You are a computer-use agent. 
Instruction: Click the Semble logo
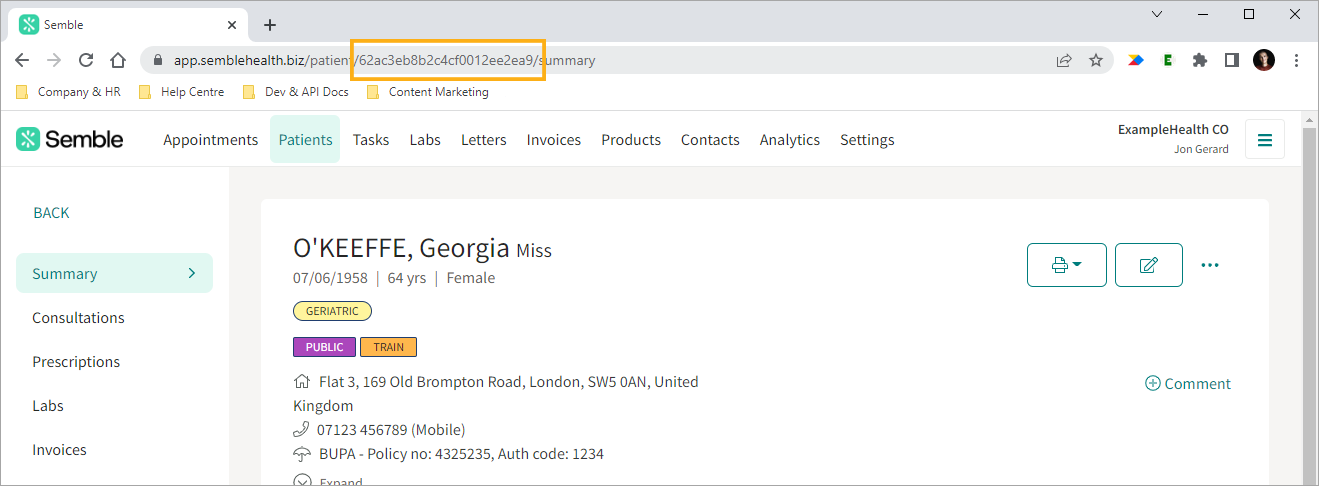[70, 139]
